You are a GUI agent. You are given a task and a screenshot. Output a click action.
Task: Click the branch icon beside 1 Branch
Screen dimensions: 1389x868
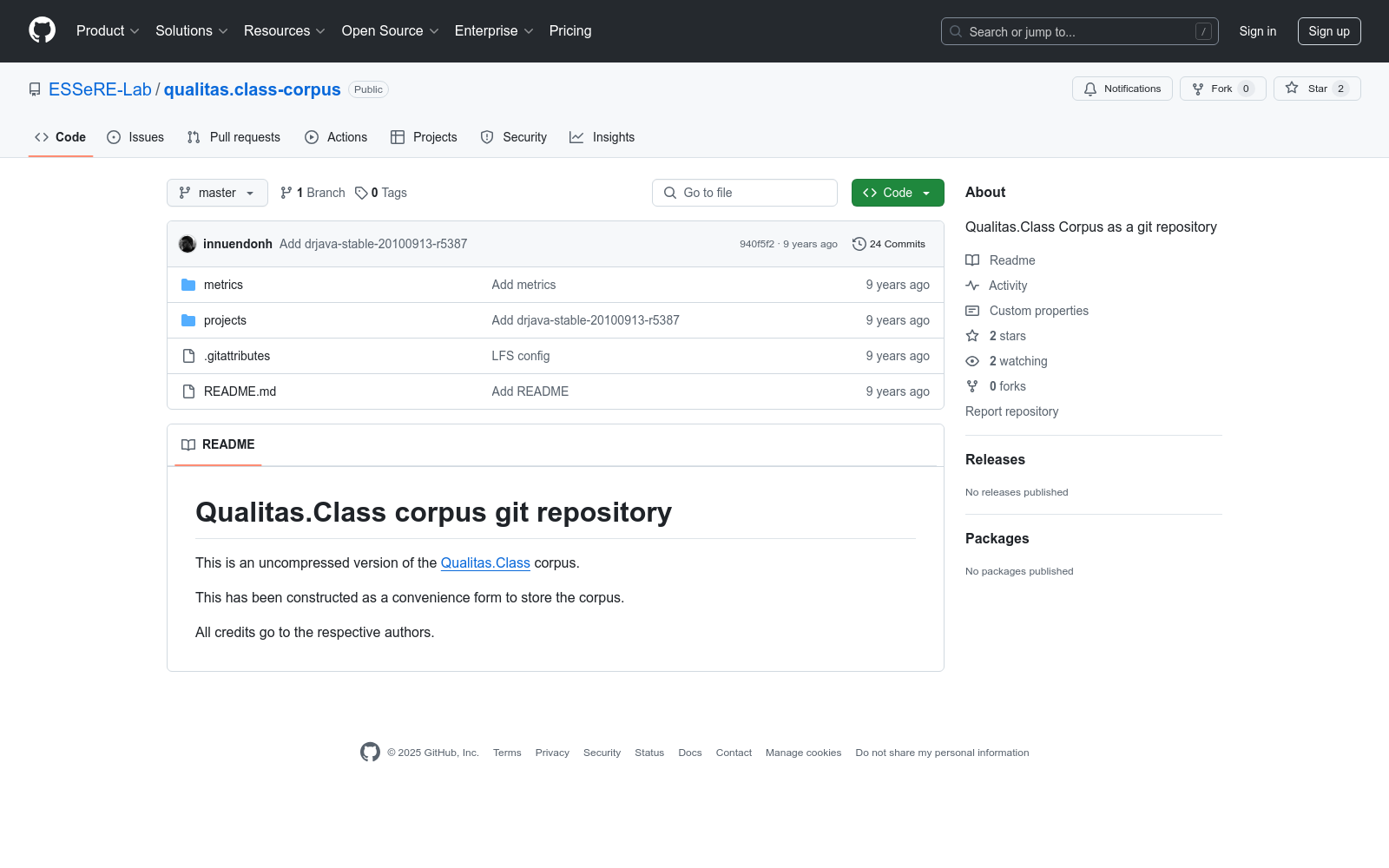(286, 193)
